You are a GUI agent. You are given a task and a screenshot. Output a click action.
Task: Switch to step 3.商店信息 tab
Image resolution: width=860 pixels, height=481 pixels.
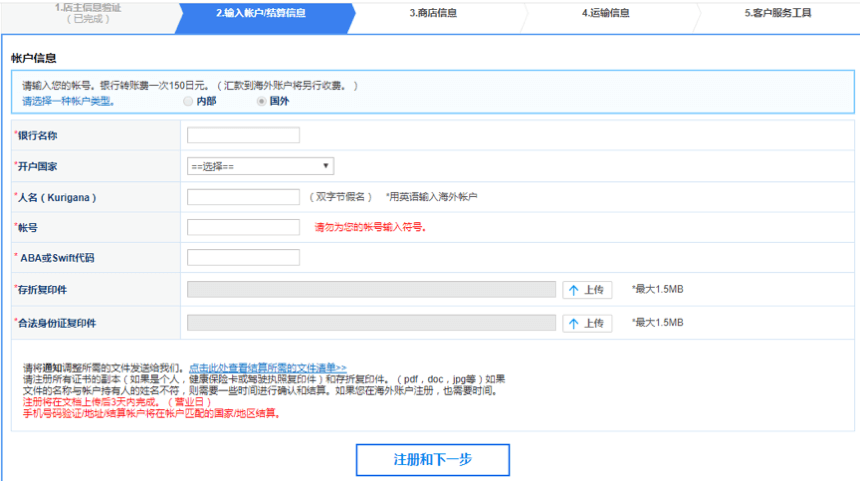[433, 14]
